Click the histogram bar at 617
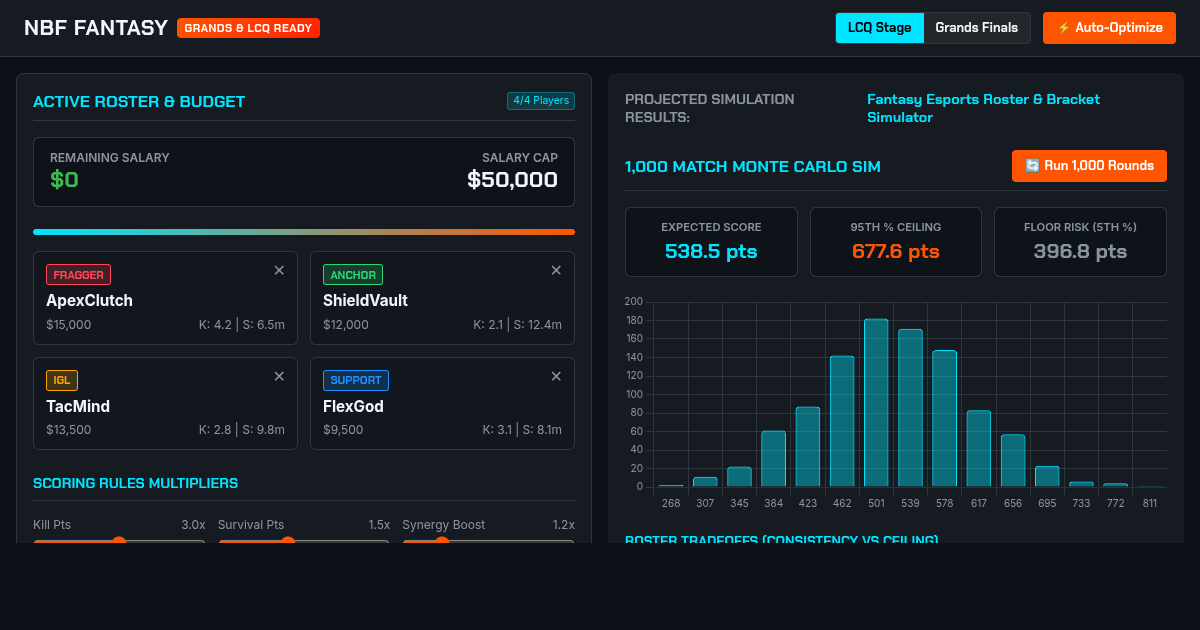Image resolution: width=1200 pixels, height=630 pixels. tap(979, 449)
